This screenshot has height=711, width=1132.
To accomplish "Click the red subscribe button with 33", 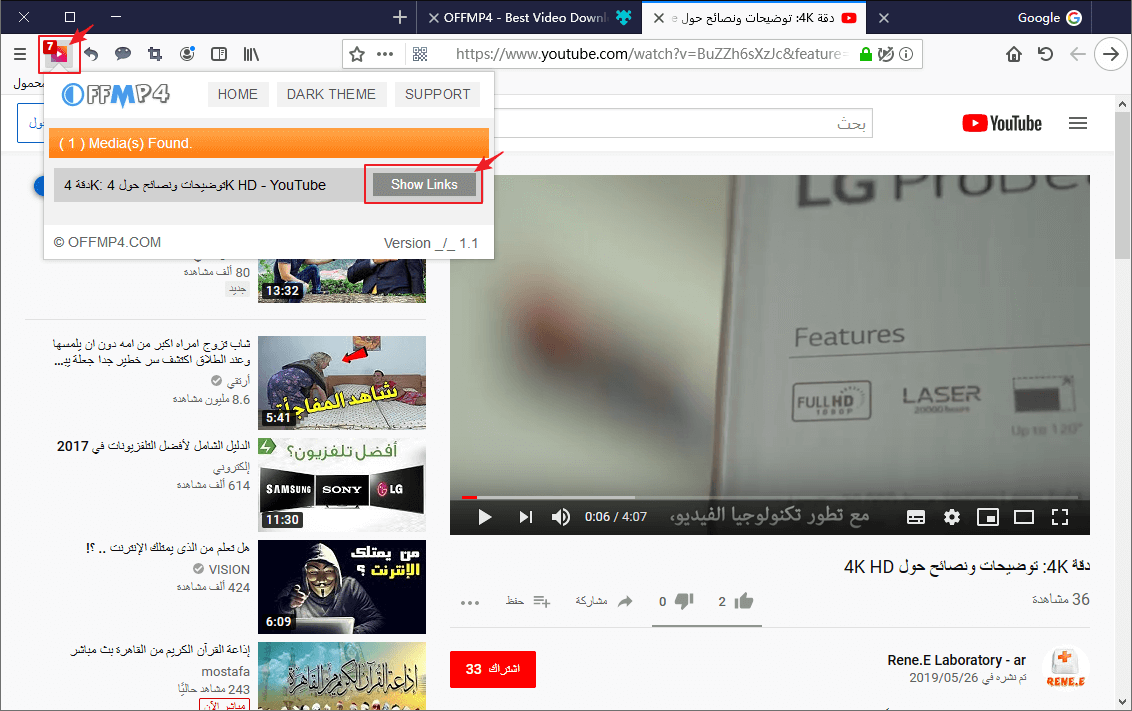I will (x=493, y=669).
